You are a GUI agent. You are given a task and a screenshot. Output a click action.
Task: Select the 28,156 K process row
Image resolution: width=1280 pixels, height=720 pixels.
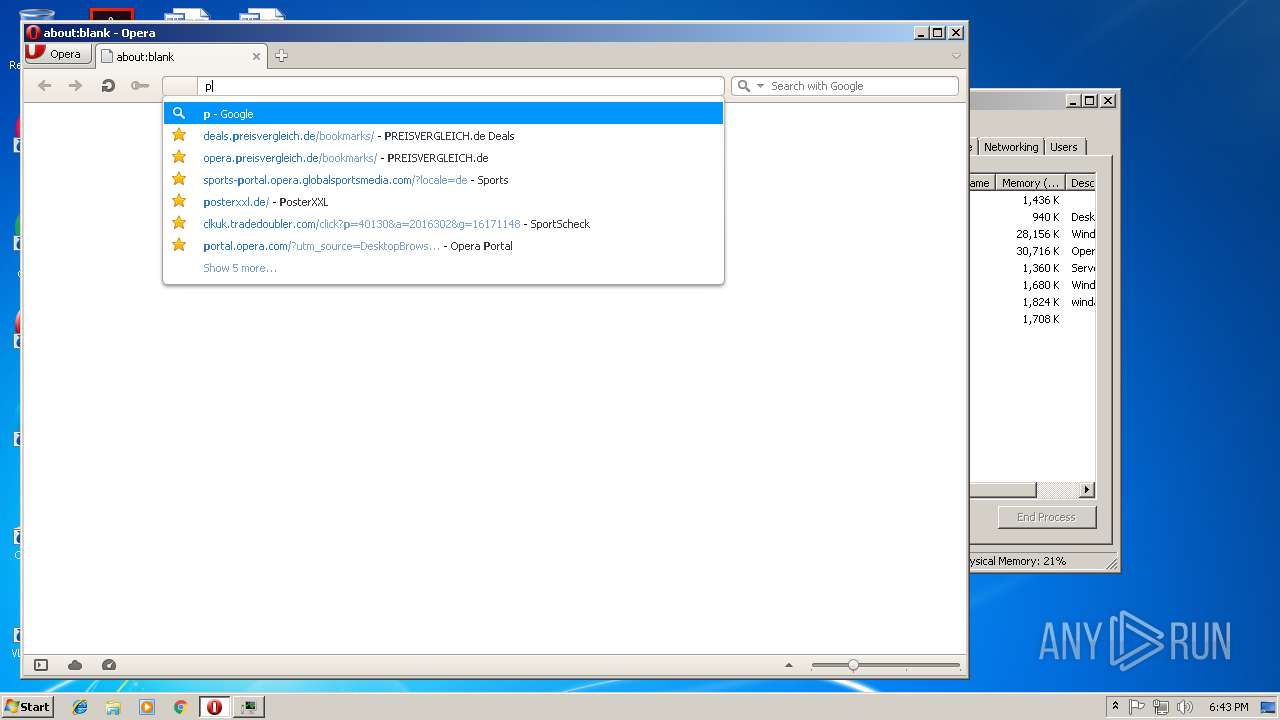pyautogui.click(x=1033, y=234)
